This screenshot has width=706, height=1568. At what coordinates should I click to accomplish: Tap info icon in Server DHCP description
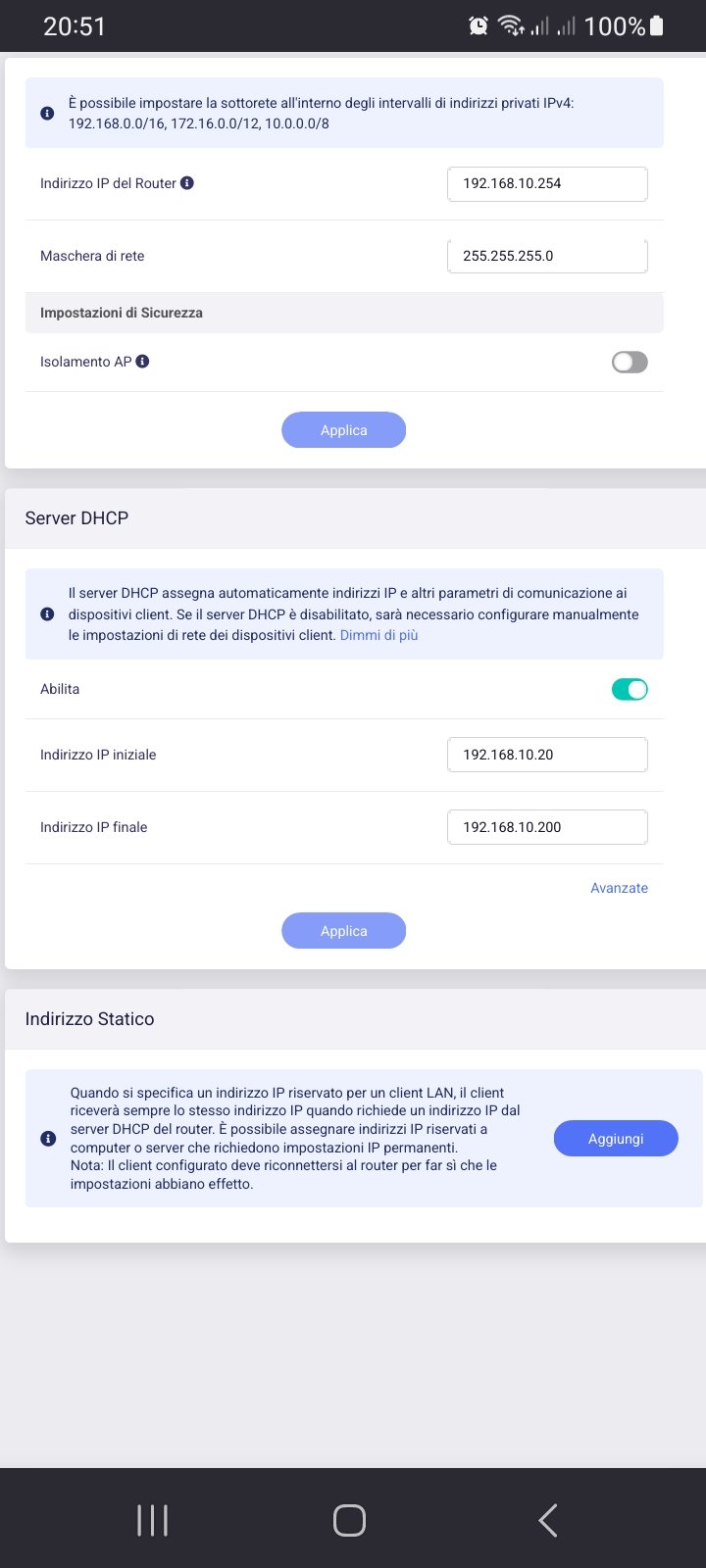[x=47, y=614]
